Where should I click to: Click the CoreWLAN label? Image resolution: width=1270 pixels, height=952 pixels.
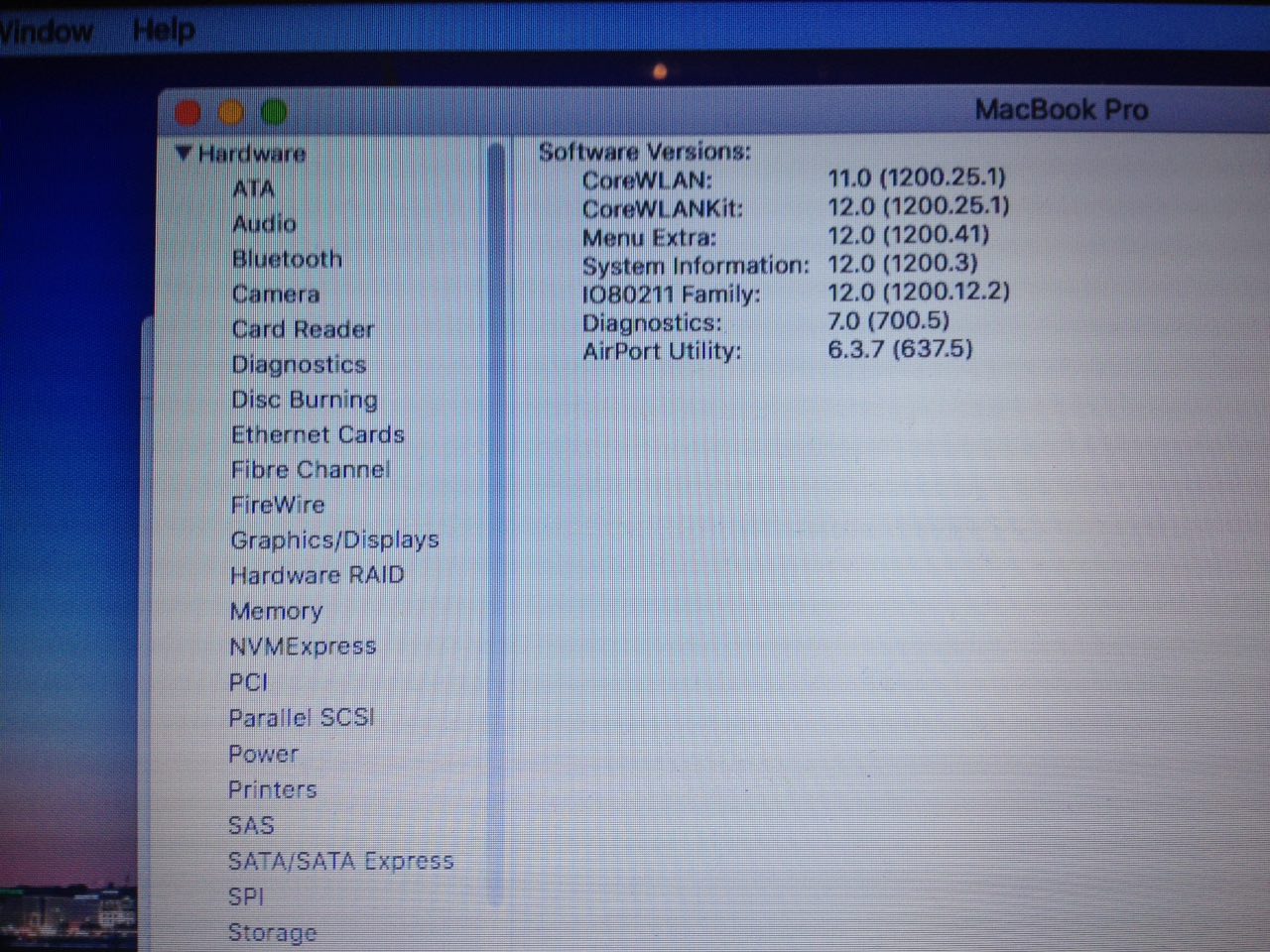coord(647,180)
